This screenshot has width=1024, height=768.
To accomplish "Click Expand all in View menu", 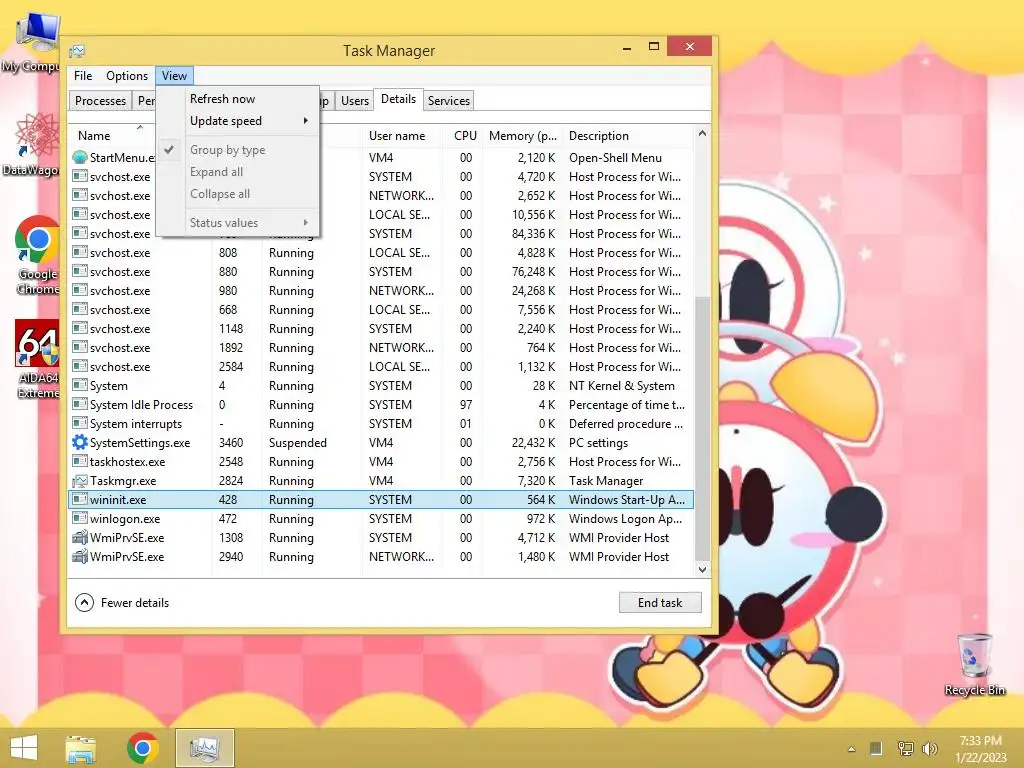I will point(237,172).
